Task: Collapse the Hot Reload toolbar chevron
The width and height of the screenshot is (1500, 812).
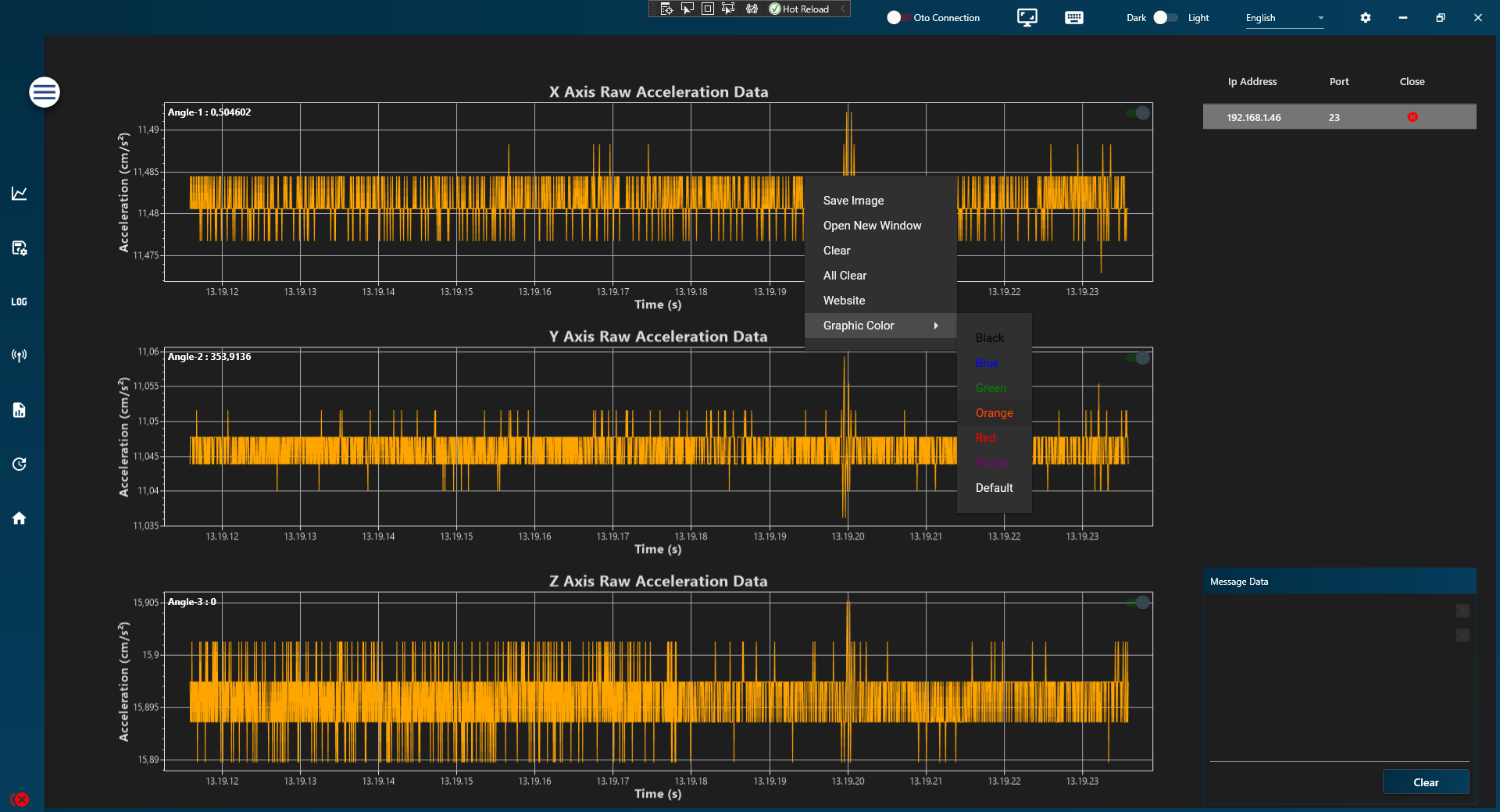Action: point(843,9)
